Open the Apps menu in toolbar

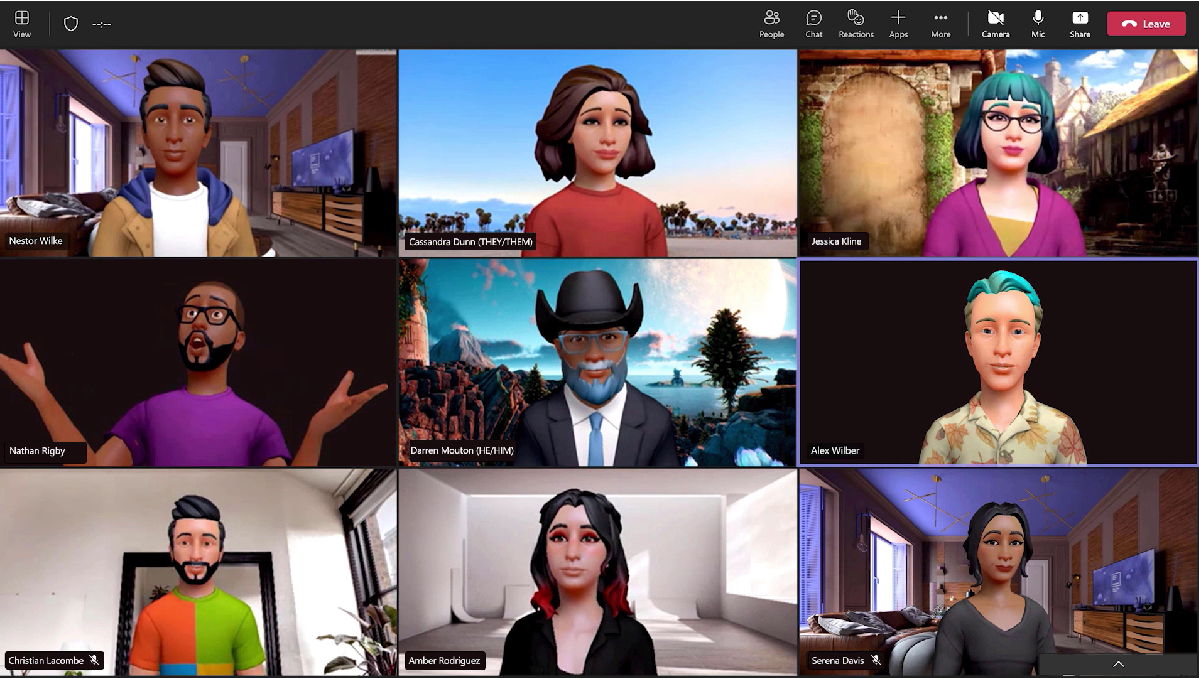click(898, 23)
